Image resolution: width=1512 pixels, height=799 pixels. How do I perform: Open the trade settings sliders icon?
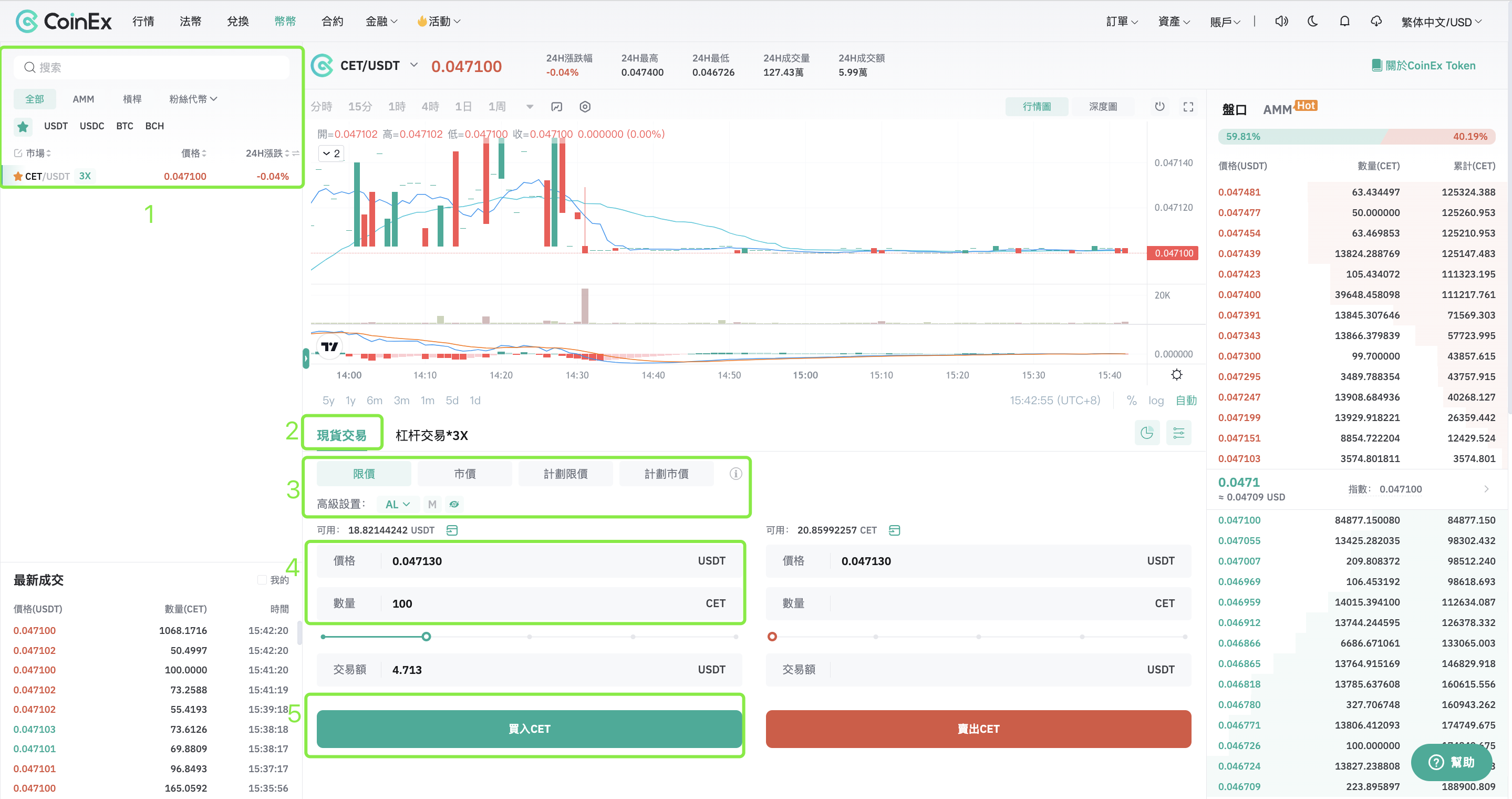point(1178,433)
